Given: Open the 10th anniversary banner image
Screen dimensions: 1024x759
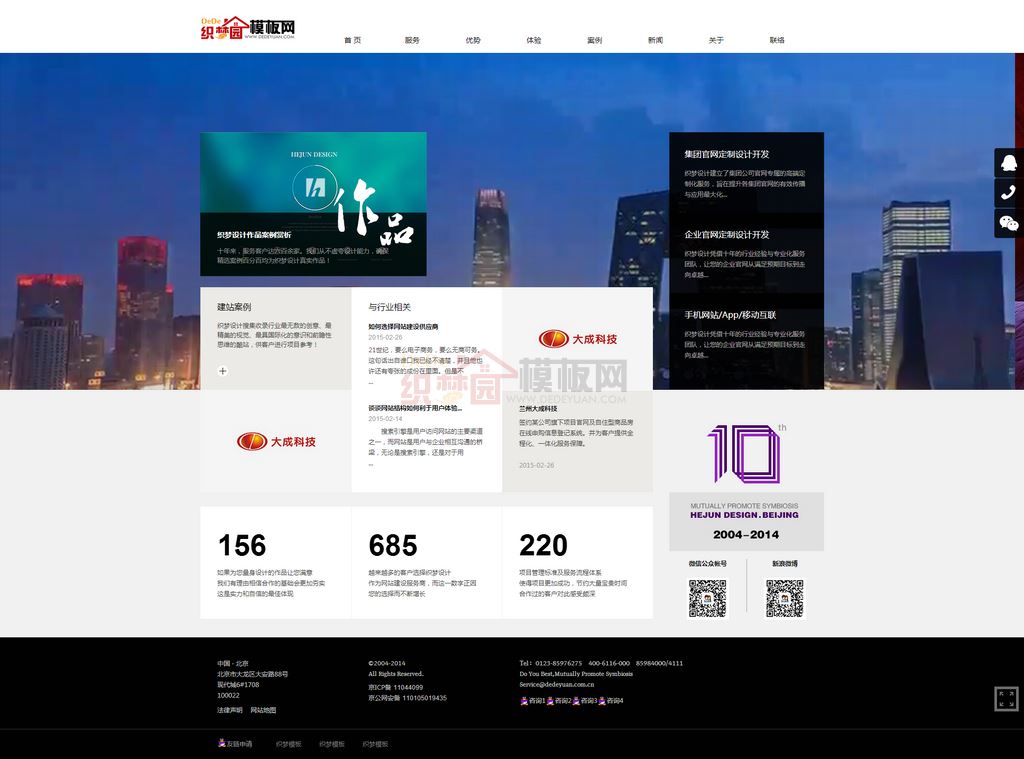Looking at the screenshot, I should (x=746, y=485).
